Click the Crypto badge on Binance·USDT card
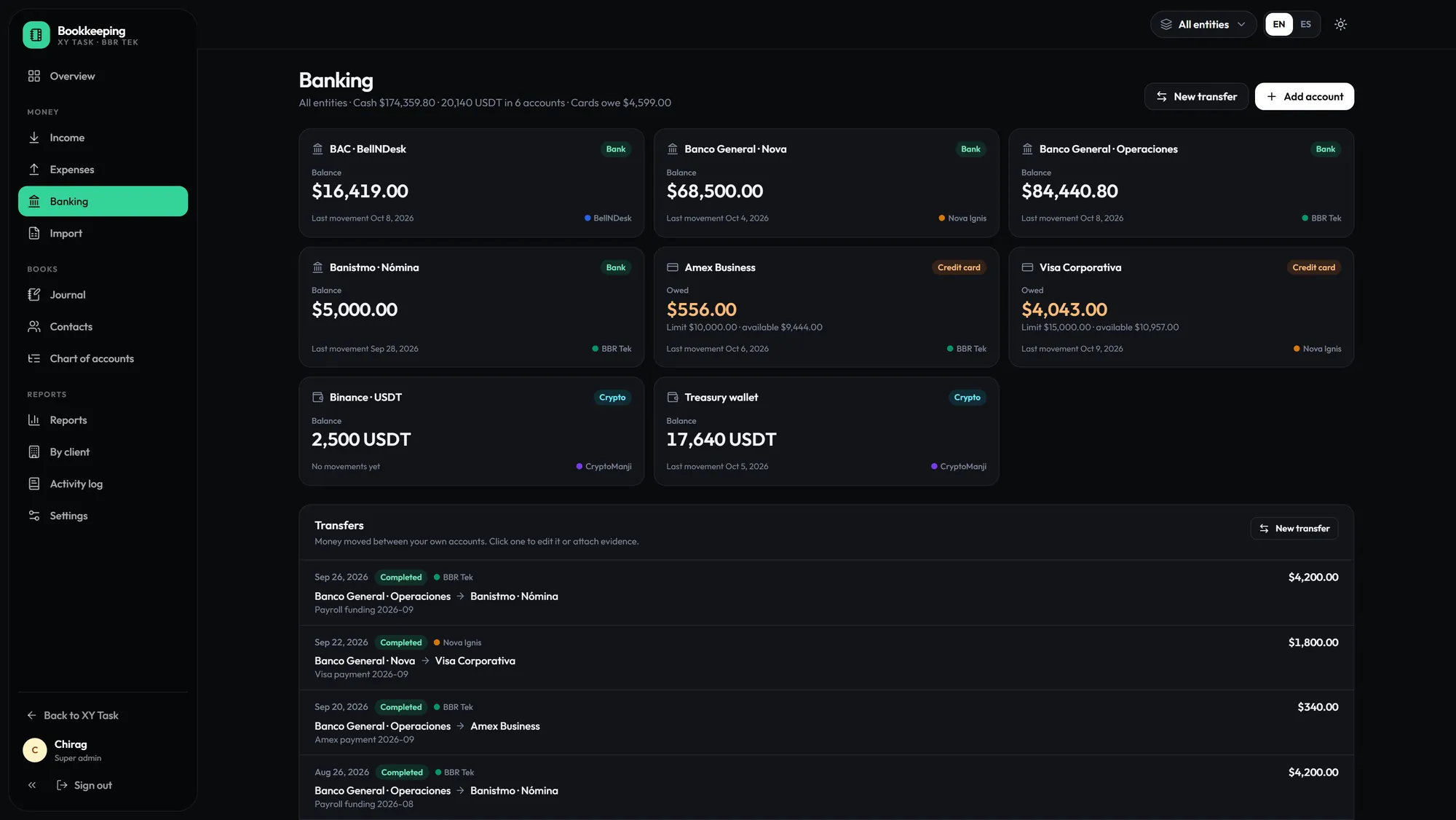 (612, 398)
